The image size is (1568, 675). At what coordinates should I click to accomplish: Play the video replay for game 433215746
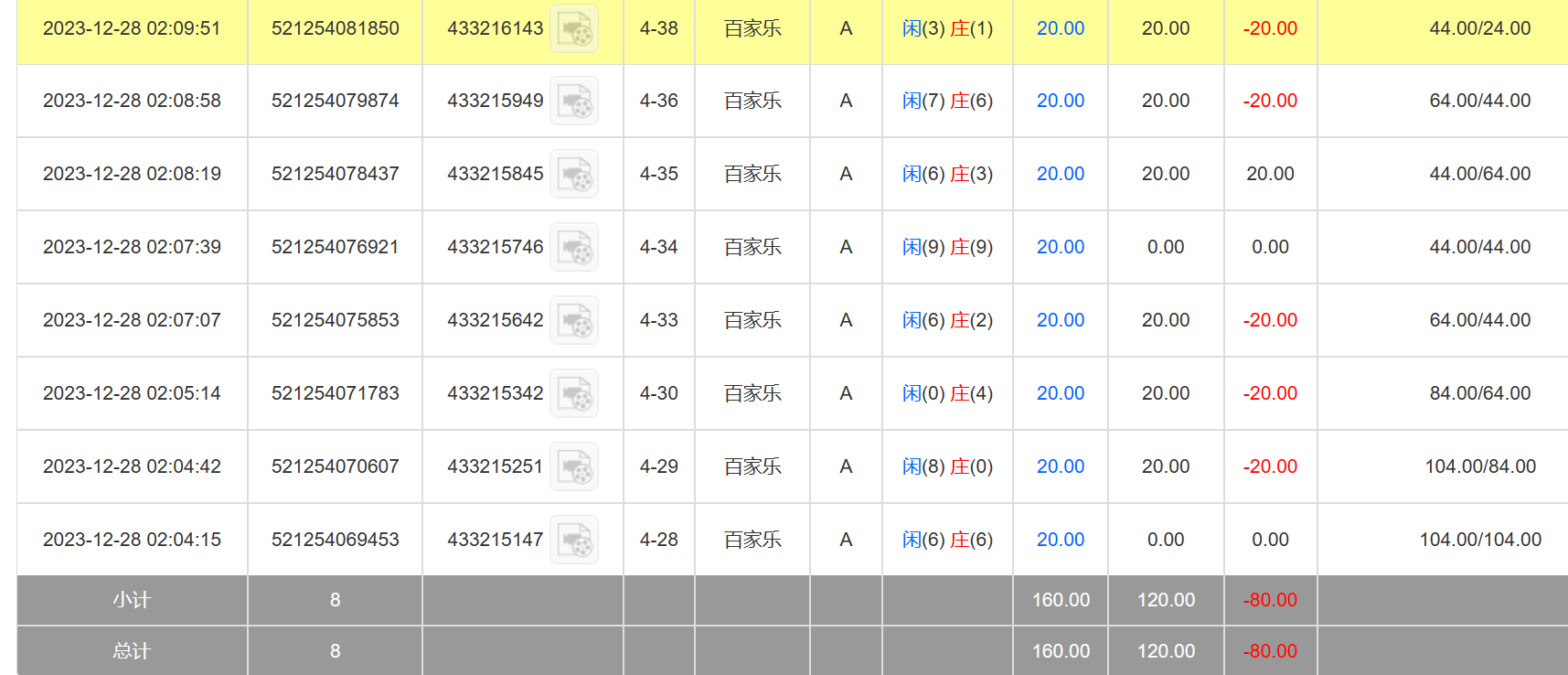[573, 247]
